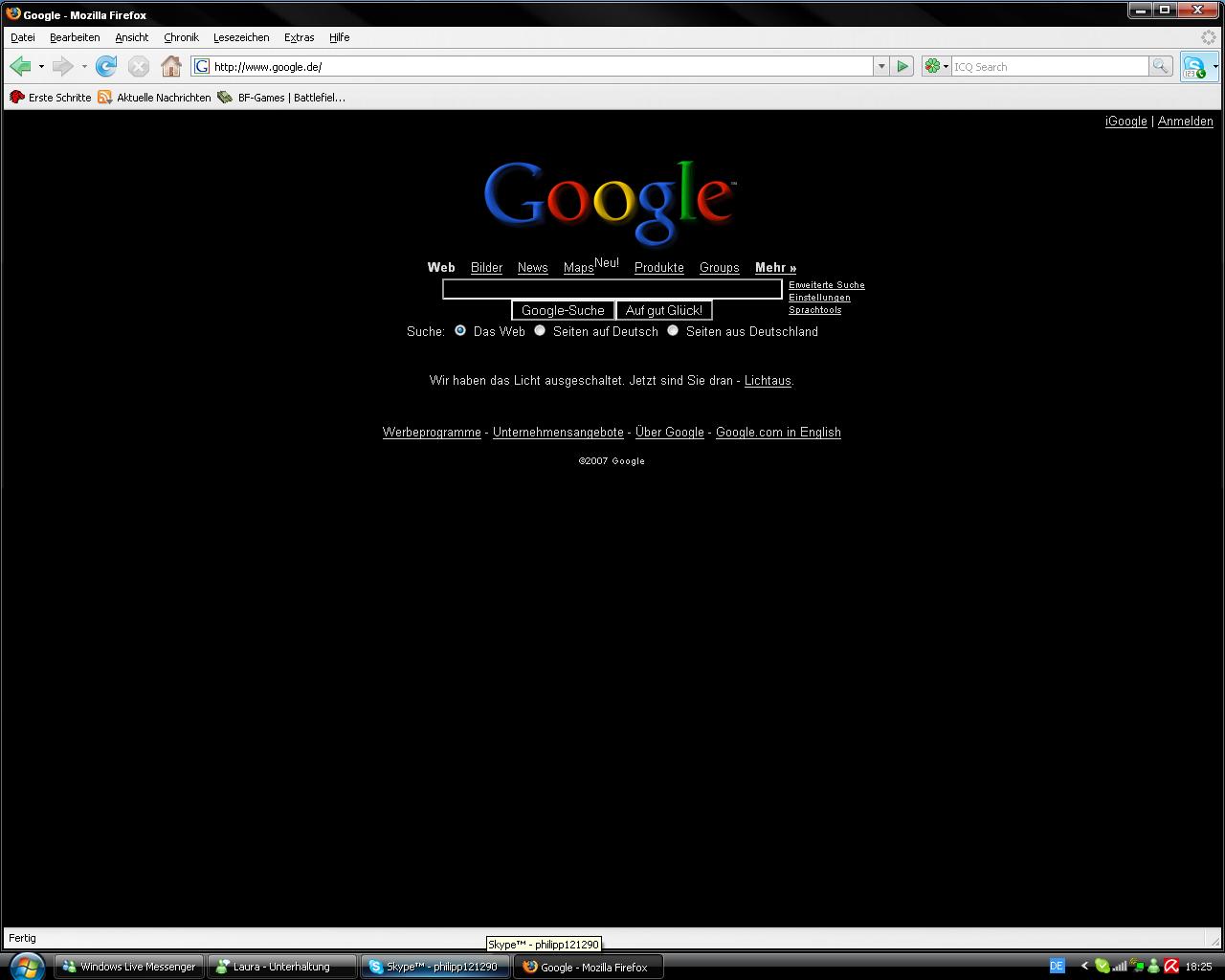
Task: Expand the address bar history dropdown
Action: point(881,66)
